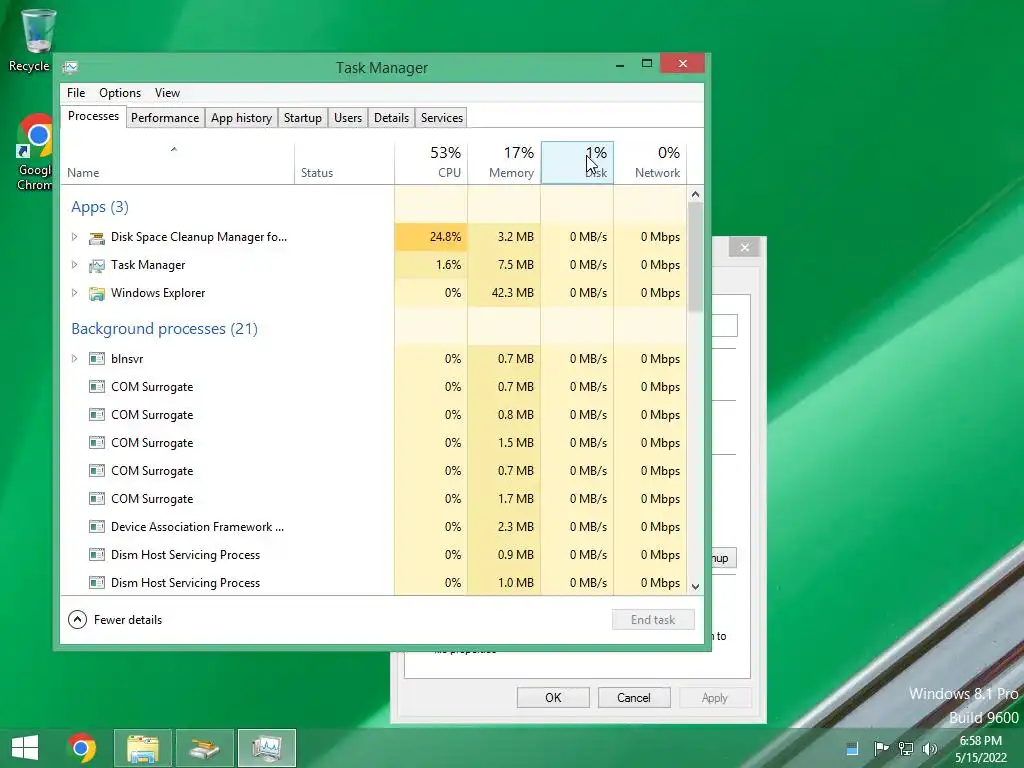Click the Disk Space Cleanup Manager process icon

coord(97,237)
